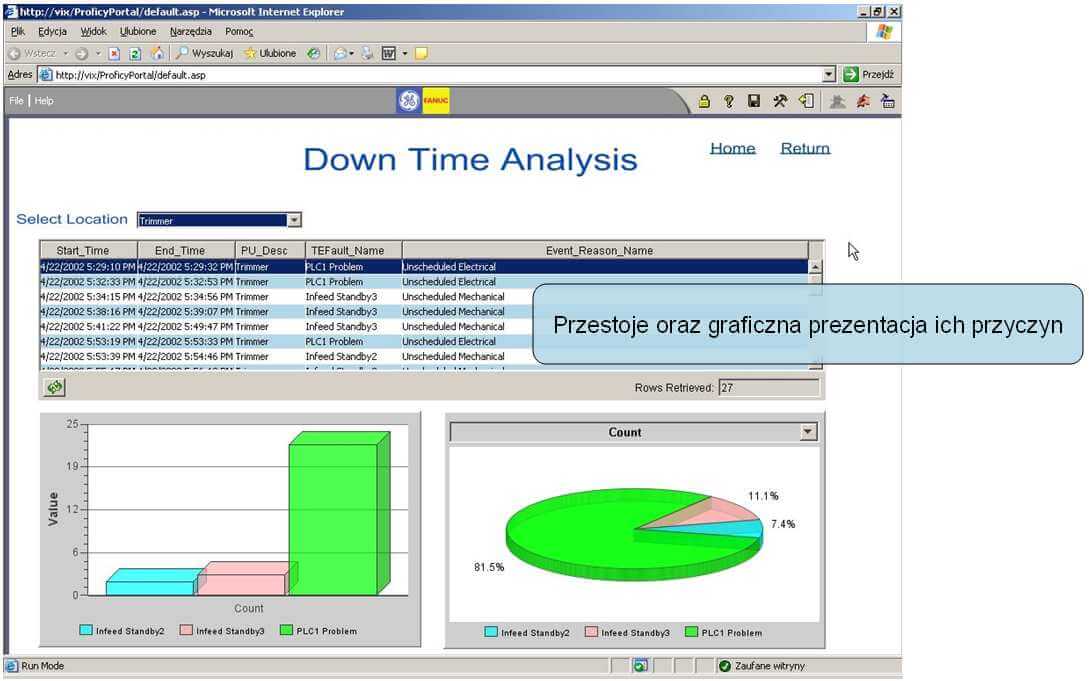
Task: Click the rightmost portal toolbar icon with the arrow
Action: click(888, 101)
